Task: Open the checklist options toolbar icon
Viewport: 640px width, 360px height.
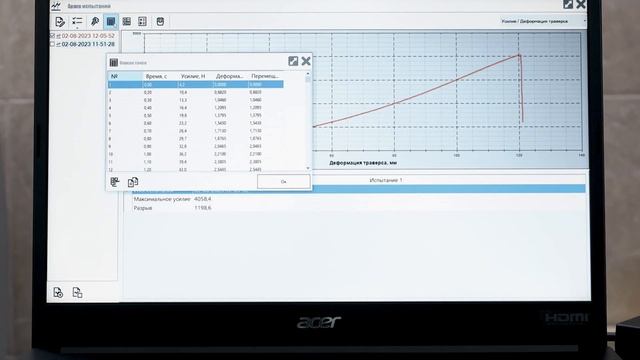Action: coord(77,21)
